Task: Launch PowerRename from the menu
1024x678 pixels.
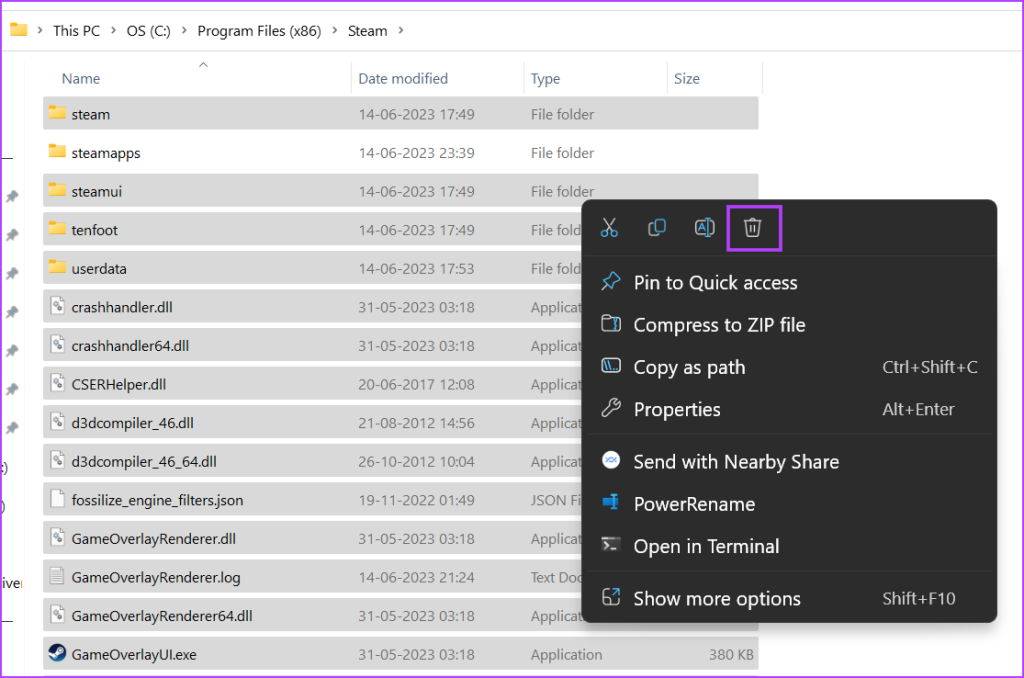Action: tap(694, 504)
